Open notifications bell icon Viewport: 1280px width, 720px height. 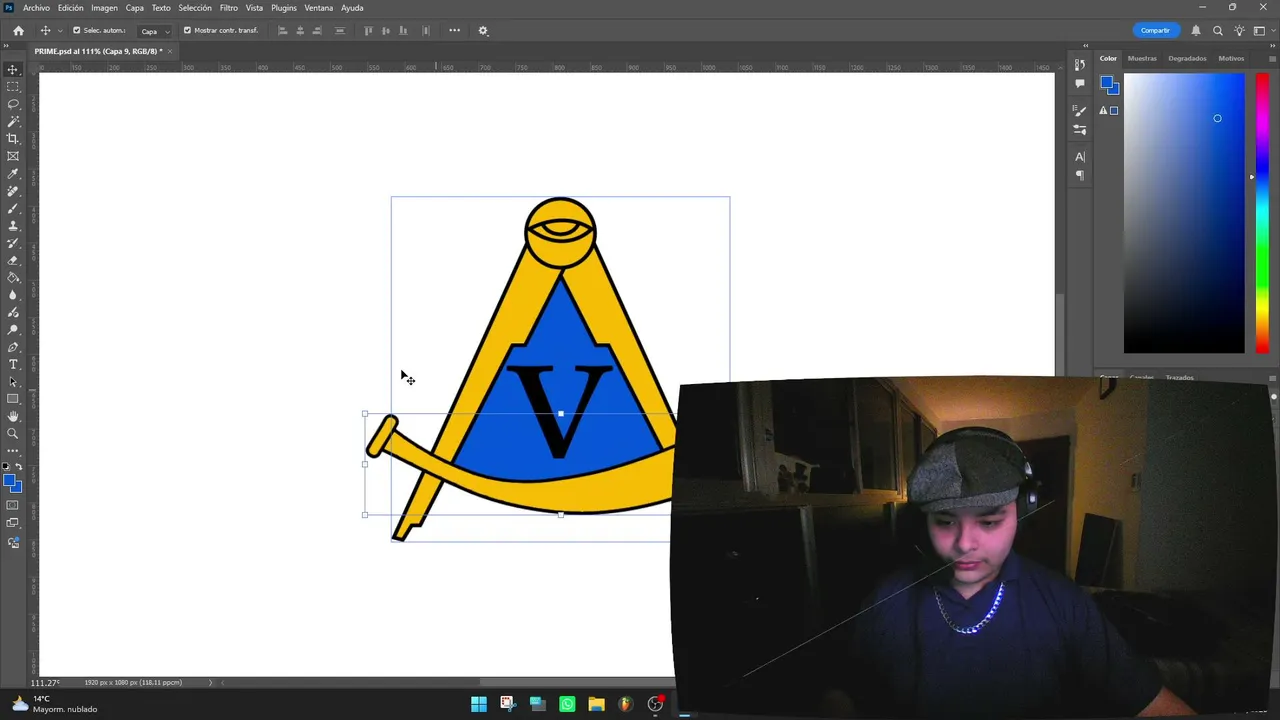coord(1195,30)
